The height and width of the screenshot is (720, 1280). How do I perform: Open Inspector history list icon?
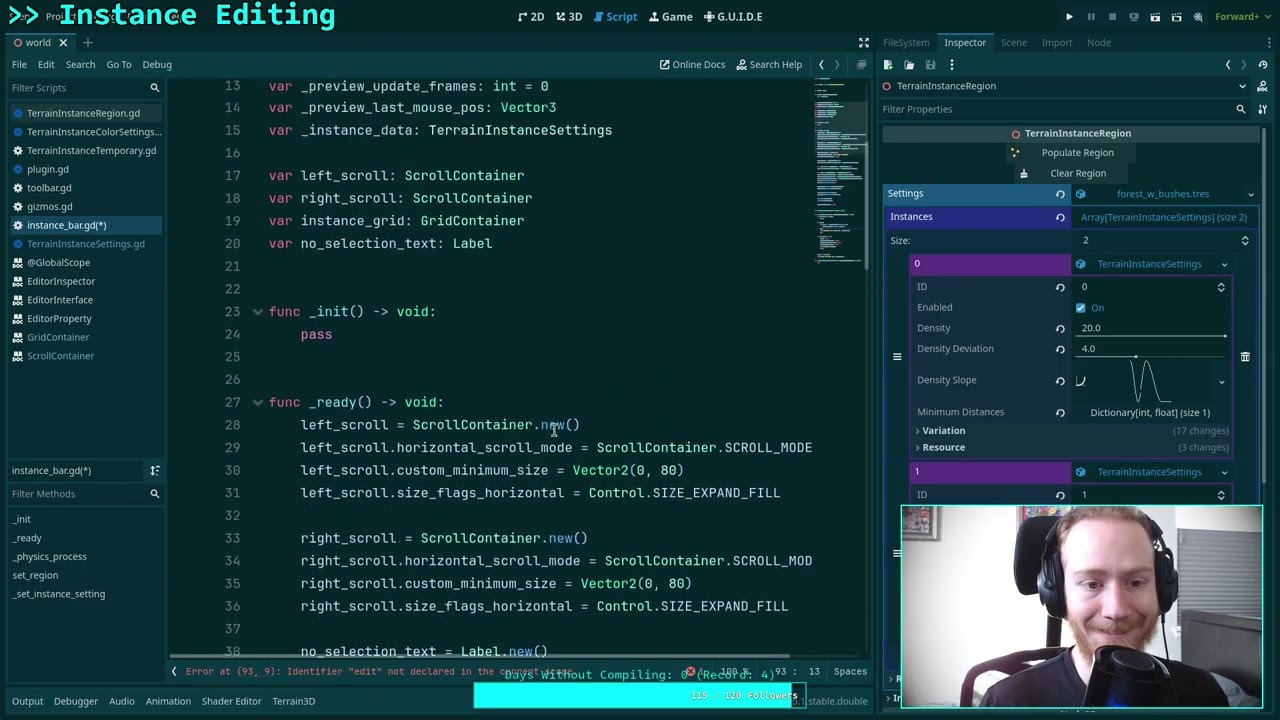[x=1263, y=65]
